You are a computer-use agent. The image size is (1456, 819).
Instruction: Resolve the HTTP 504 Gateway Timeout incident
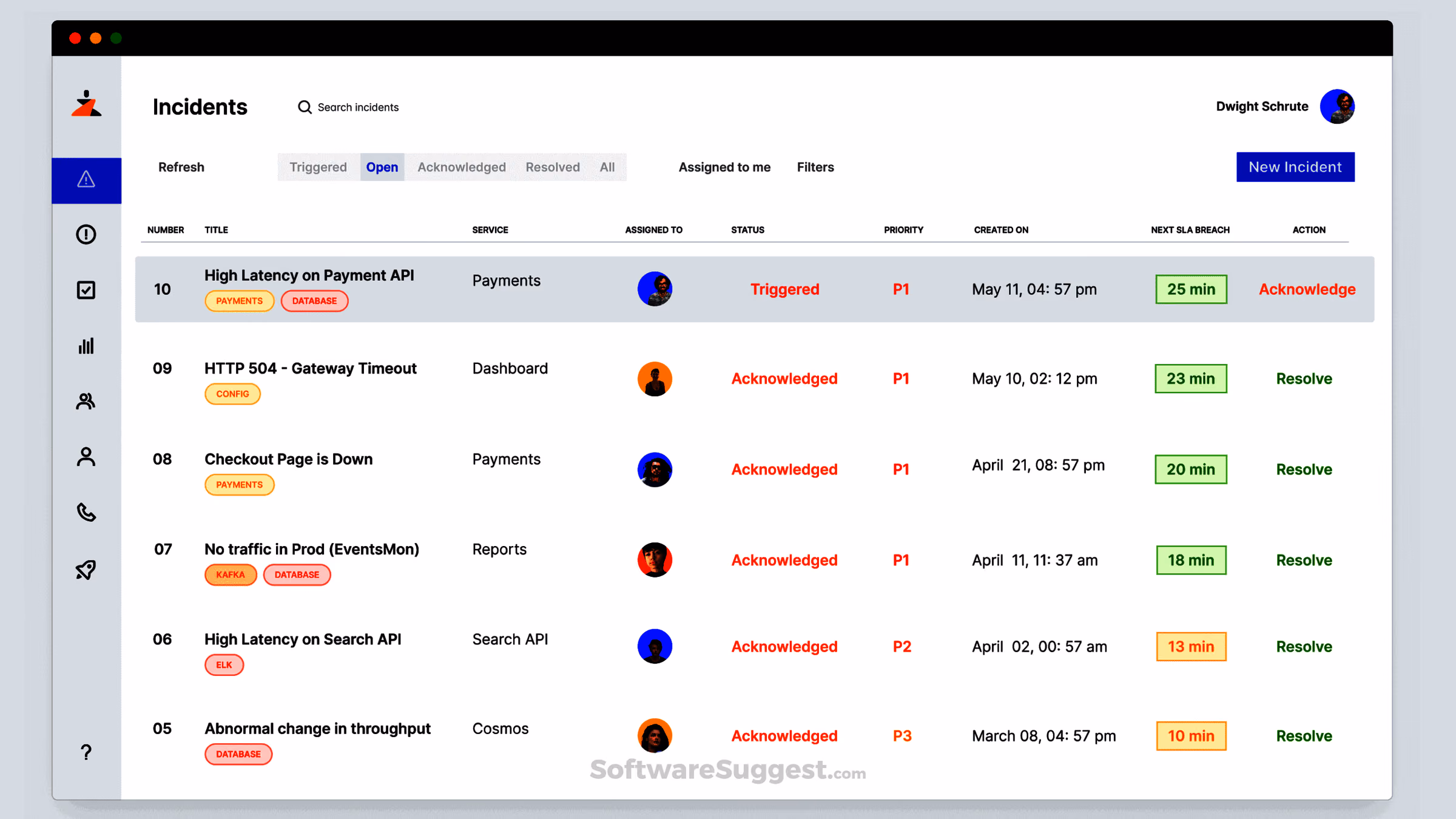[x=1304, y=379]
